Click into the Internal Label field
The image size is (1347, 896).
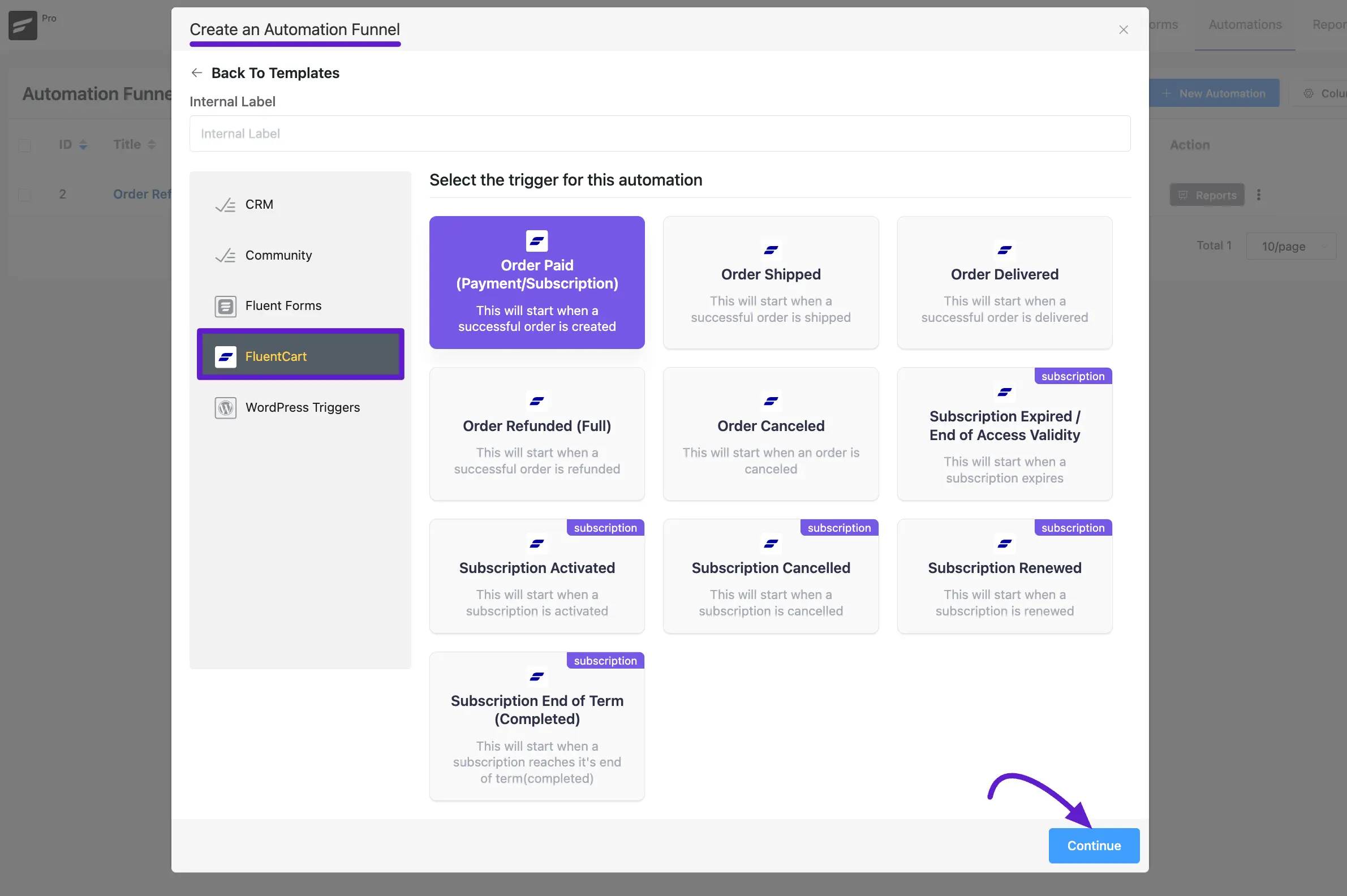660,133
